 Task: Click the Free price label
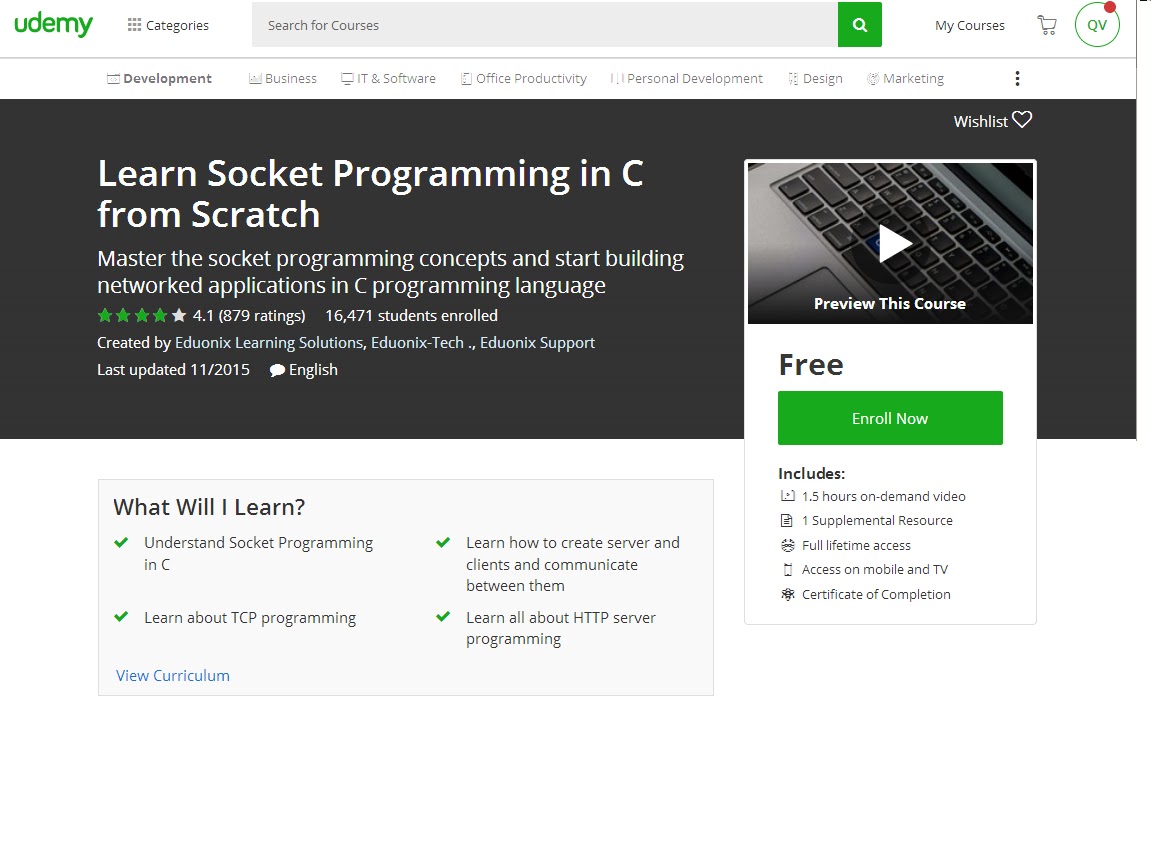pyautogui.click(x=811, y=364)
